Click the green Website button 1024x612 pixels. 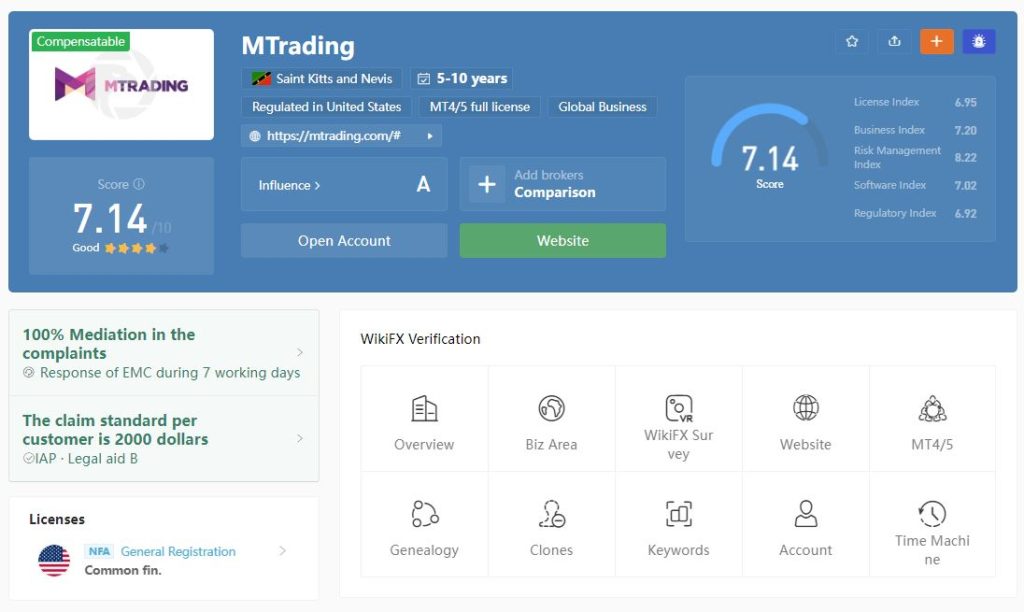[563, 240]
